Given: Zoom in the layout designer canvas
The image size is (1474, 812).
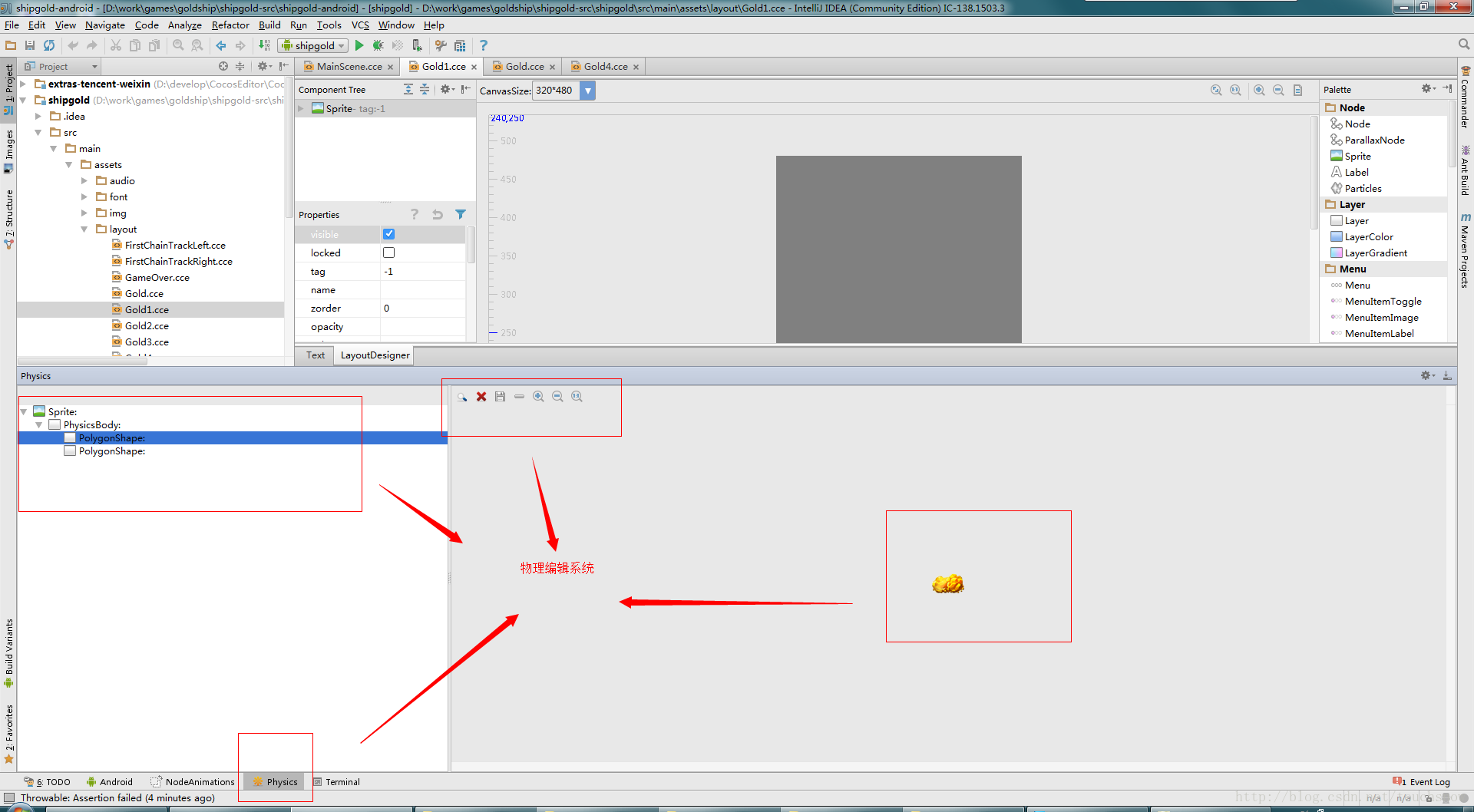Looking at the screenshot, I should [x=1259, y=90].
